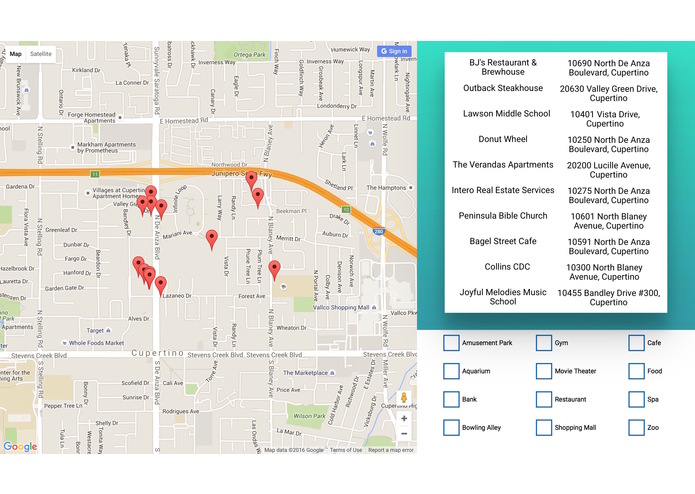
Task: Select The Verandas Apartments entry
Action: [503, 165]
